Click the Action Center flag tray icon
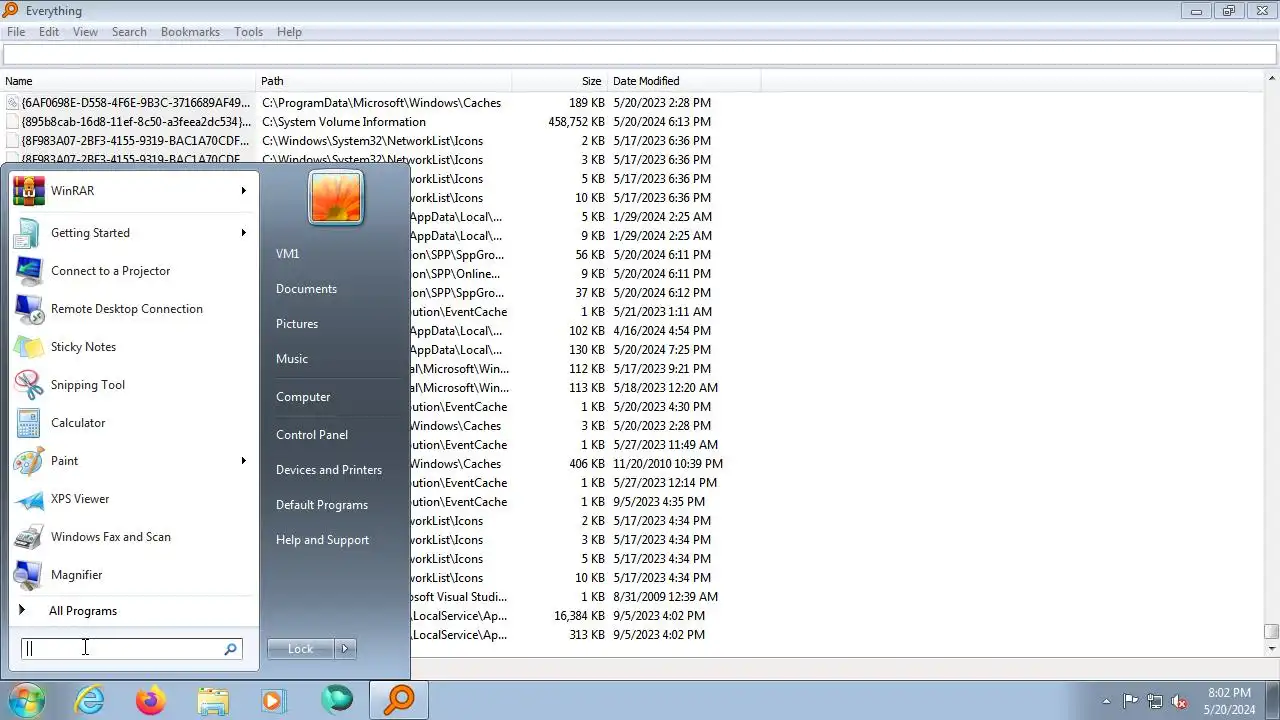 tap(1130, 701)
